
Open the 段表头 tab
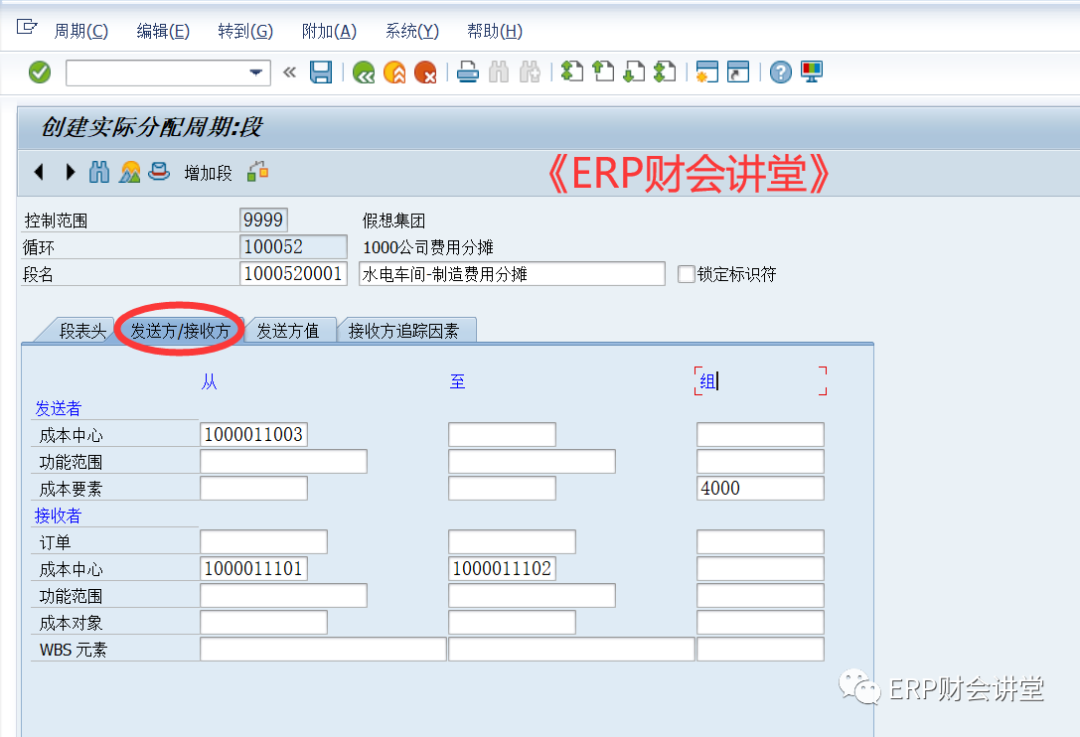[82, 331]
